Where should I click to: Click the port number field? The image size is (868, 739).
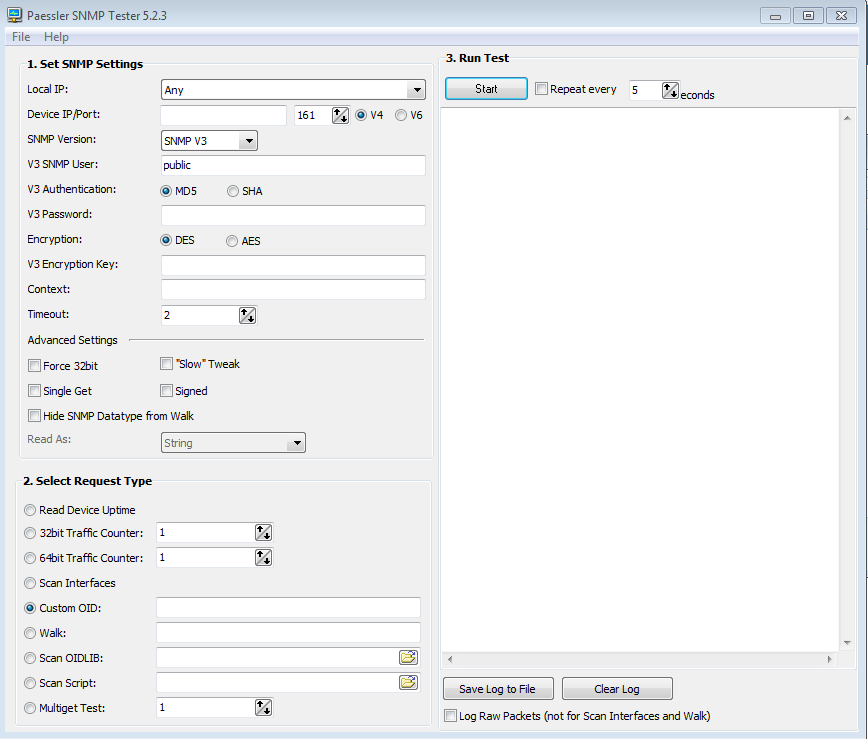313,115
